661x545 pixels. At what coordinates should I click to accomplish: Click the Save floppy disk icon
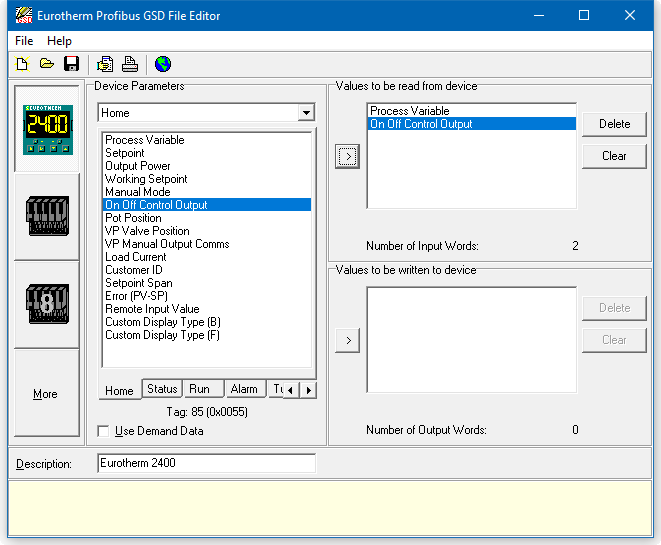(71, 64)
